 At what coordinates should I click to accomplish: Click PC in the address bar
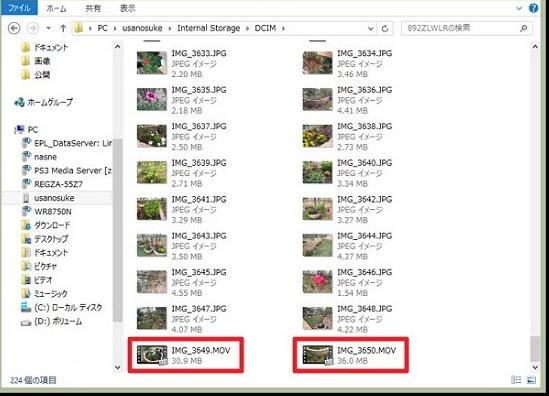pyautogui.click(x=102, y=28)
